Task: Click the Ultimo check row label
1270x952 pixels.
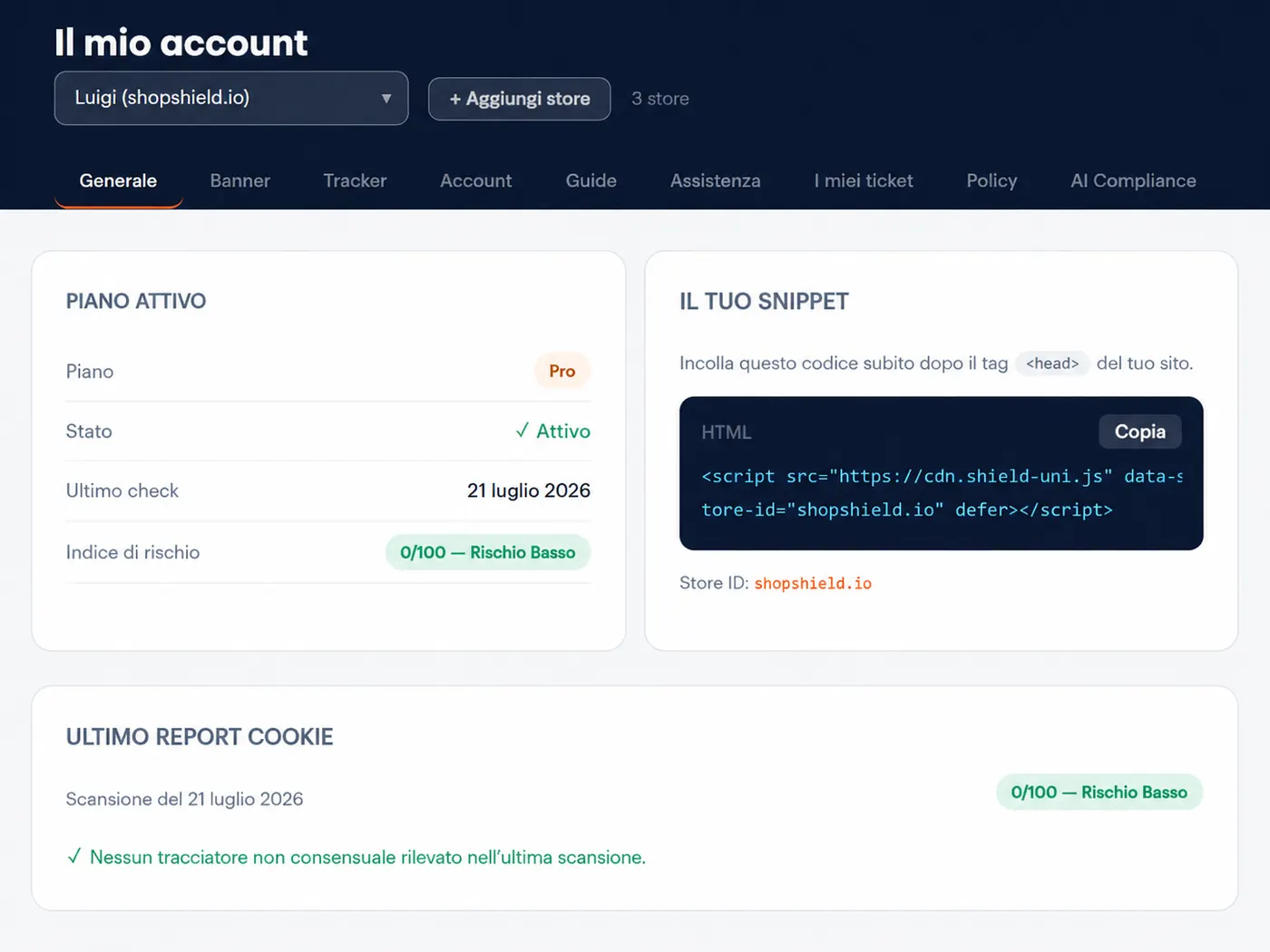Action: pyautogui.click(x=122, y=491)
